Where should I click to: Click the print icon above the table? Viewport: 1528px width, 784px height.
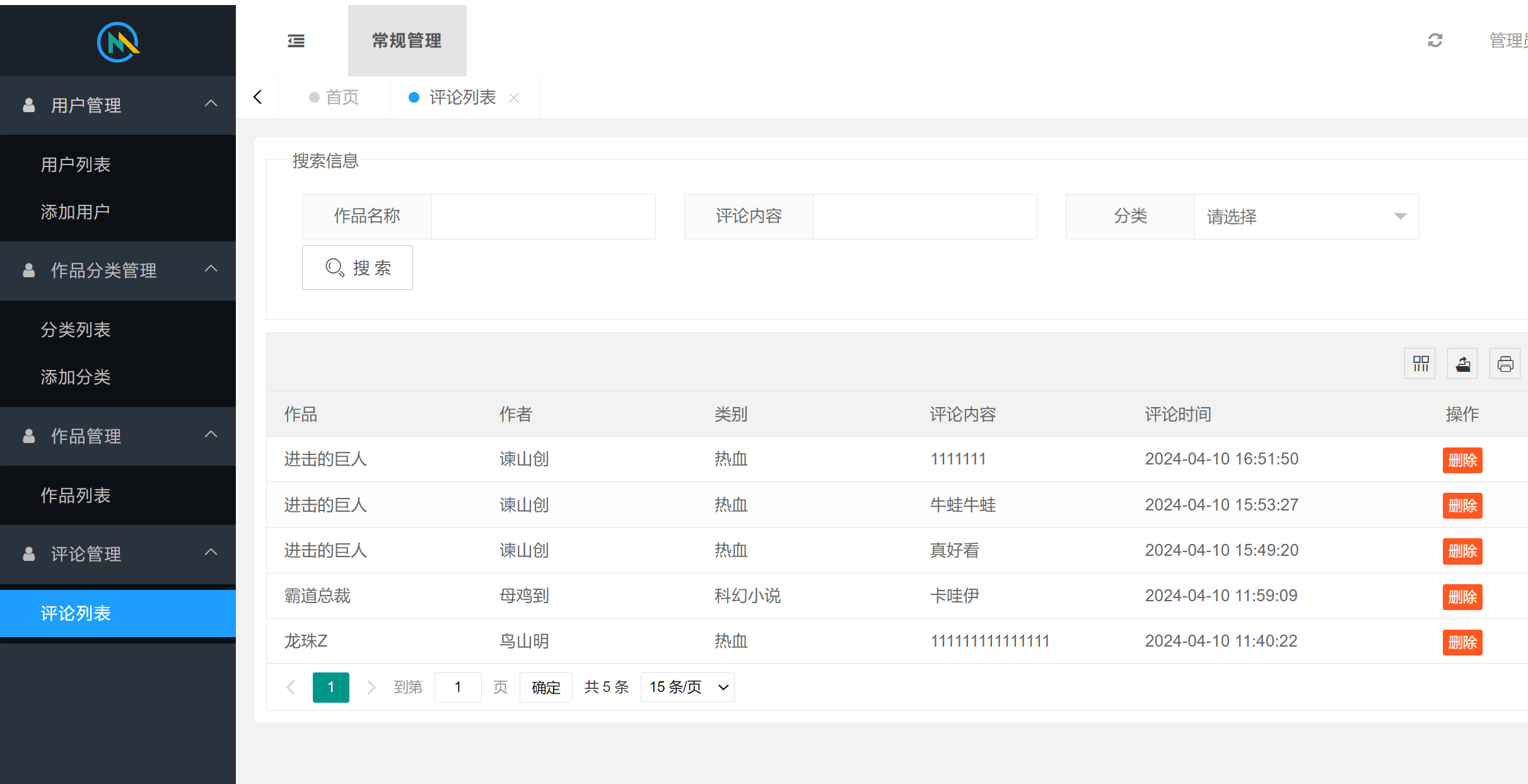(1505, 363)
